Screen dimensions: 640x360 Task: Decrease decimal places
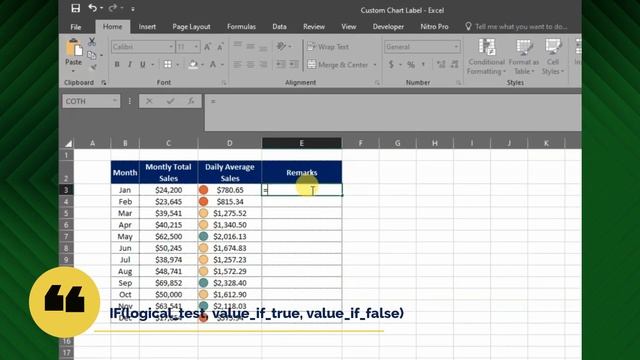tap(454, 64)
